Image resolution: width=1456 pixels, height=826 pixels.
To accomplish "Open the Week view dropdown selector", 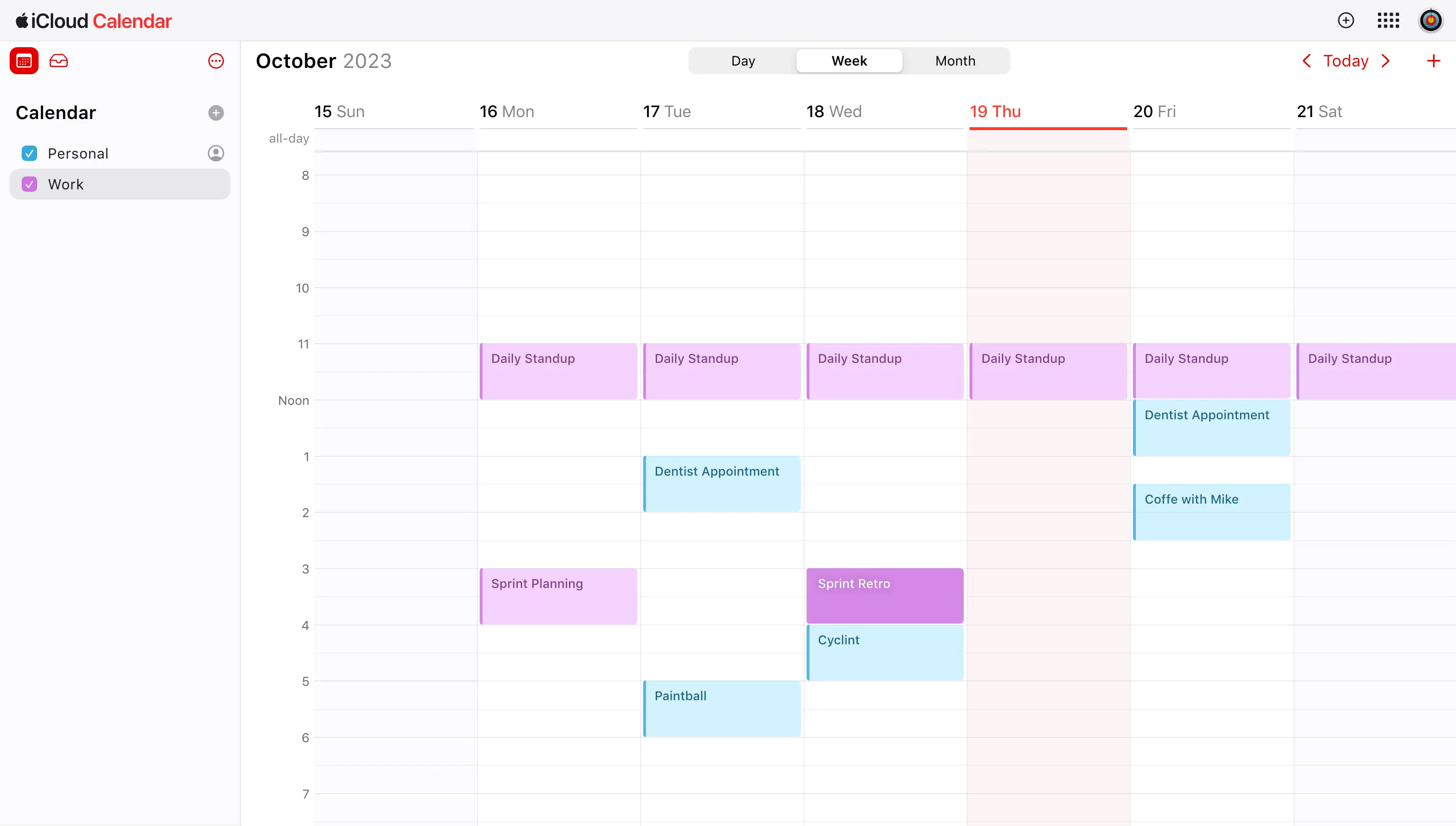I will tap(848, 60).
